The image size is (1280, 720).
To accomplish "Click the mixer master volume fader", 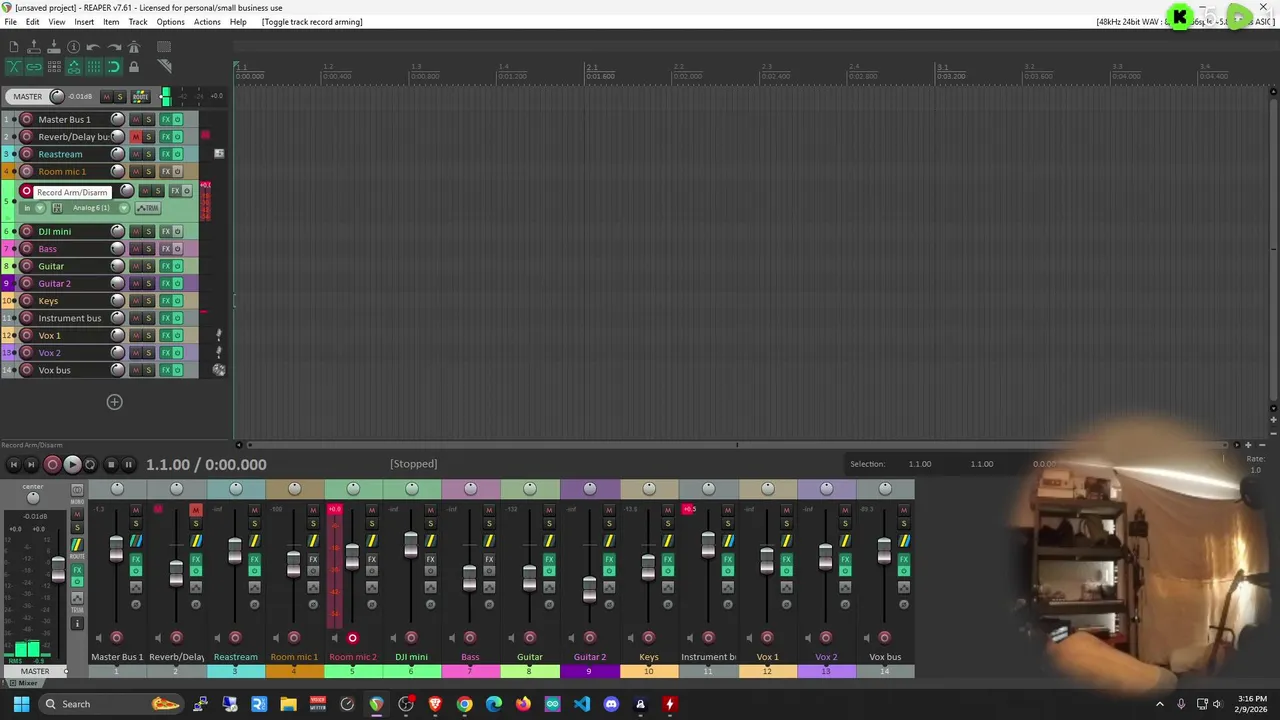I will (x=58, y=568).
